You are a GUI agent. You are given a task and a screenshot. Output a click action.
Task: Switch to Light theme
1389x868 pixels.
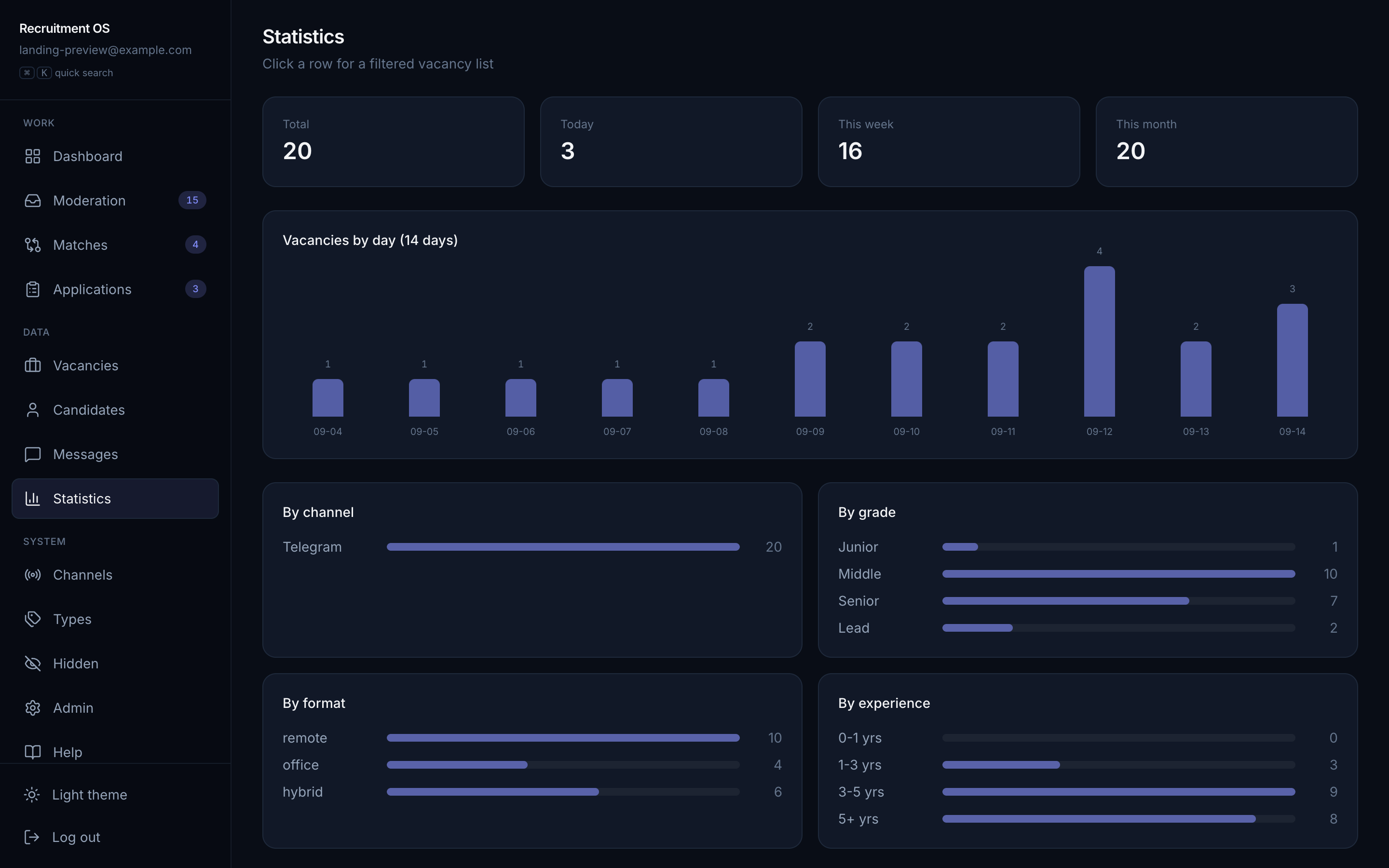pyautogui.click(x=115, y=795)
